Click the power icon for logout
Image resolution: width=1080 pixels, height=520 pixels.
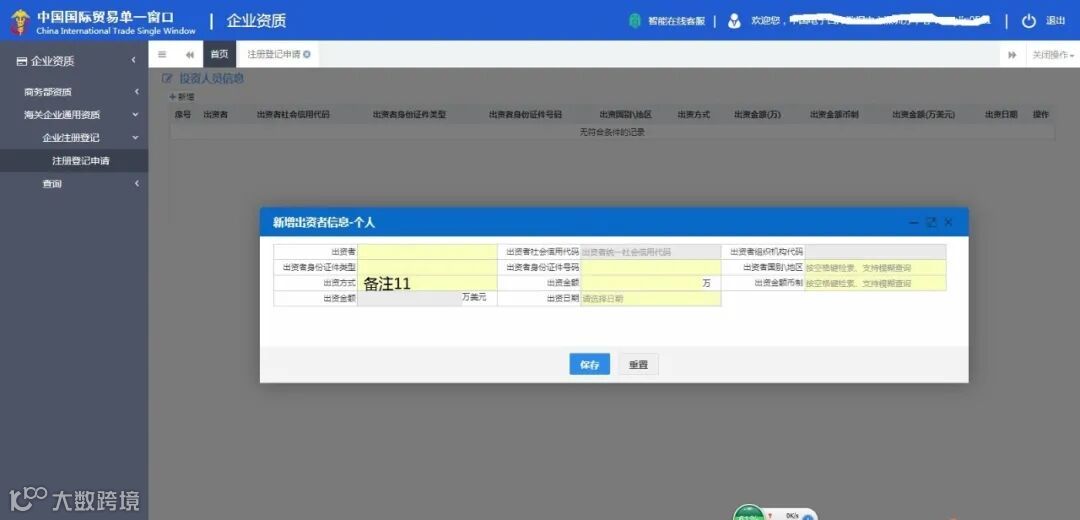click(1028, 21)
